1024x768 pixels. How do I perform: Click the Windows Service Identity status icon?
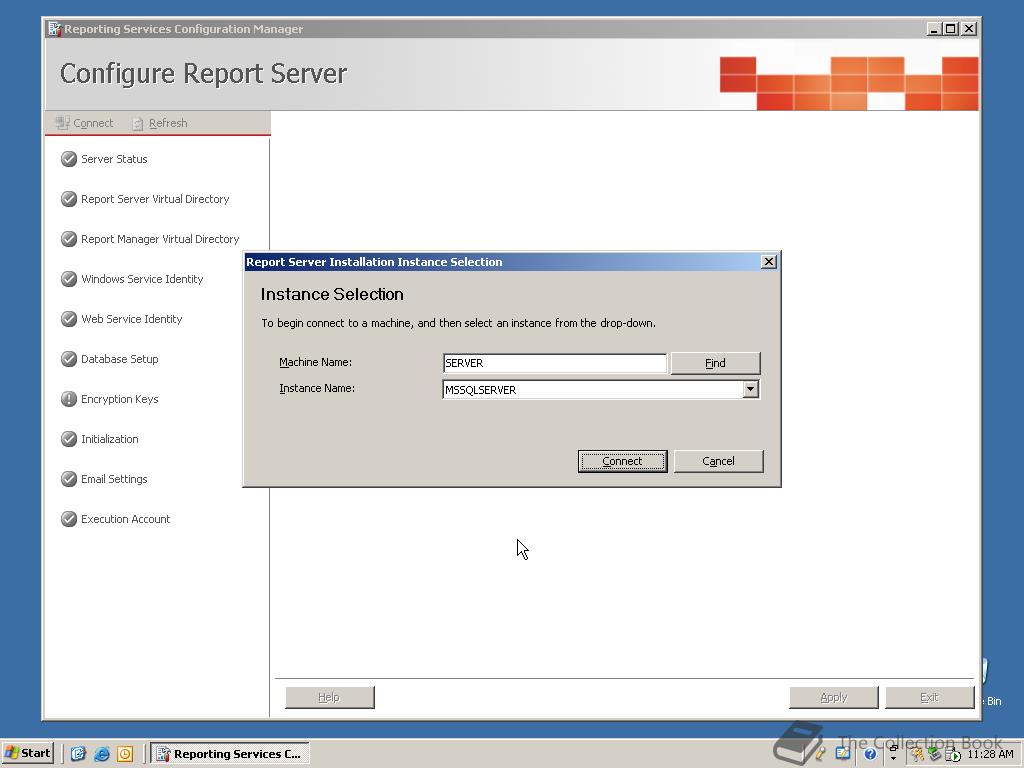(x=69, y=279)
